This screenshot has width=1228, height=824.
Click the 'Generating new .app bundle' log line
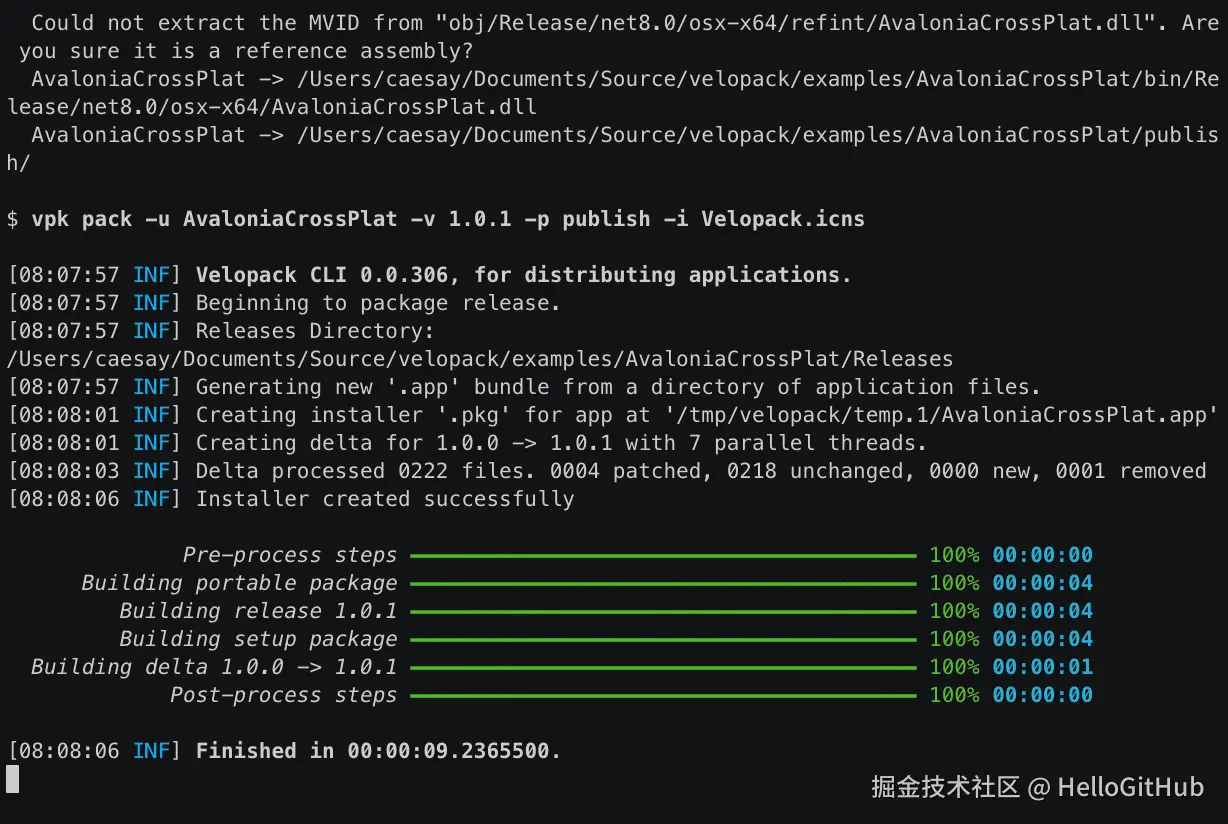[x=618, y=387]
